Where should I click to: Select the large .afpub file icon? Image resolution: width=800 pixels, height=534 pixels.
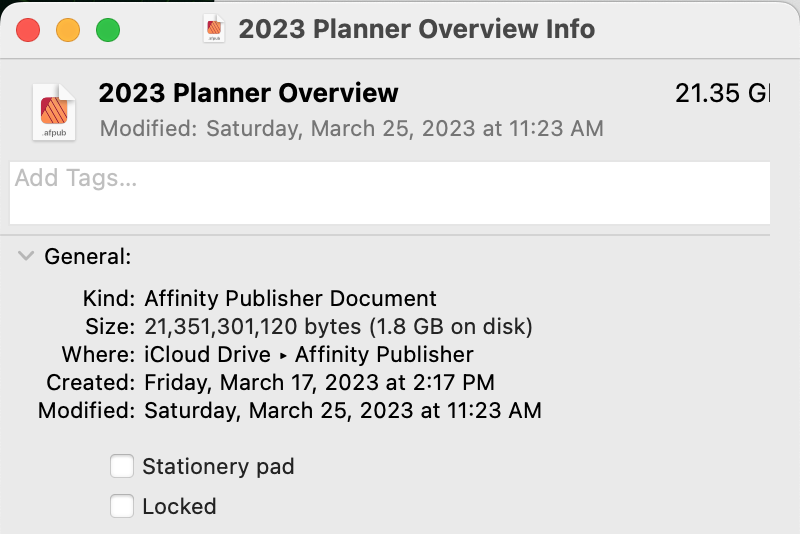[x=54, y=112]
